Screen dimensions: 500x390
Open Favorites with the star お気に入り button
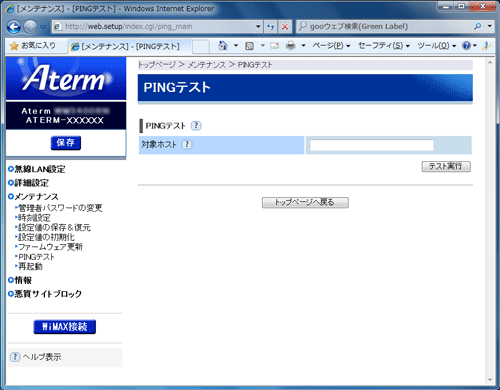[33, 46]
